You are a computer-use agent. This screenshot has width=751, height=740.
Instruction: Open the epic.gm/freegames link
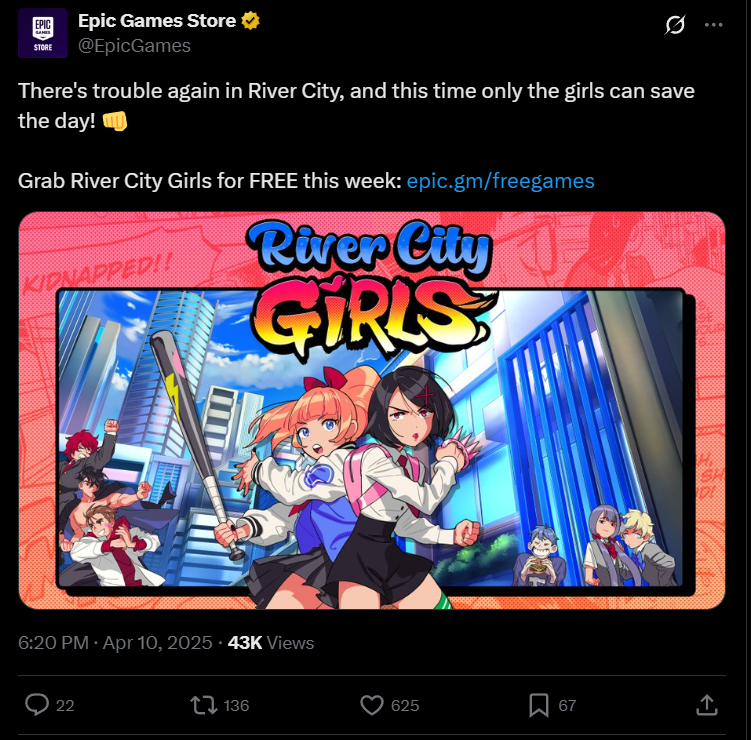point(501,181)
